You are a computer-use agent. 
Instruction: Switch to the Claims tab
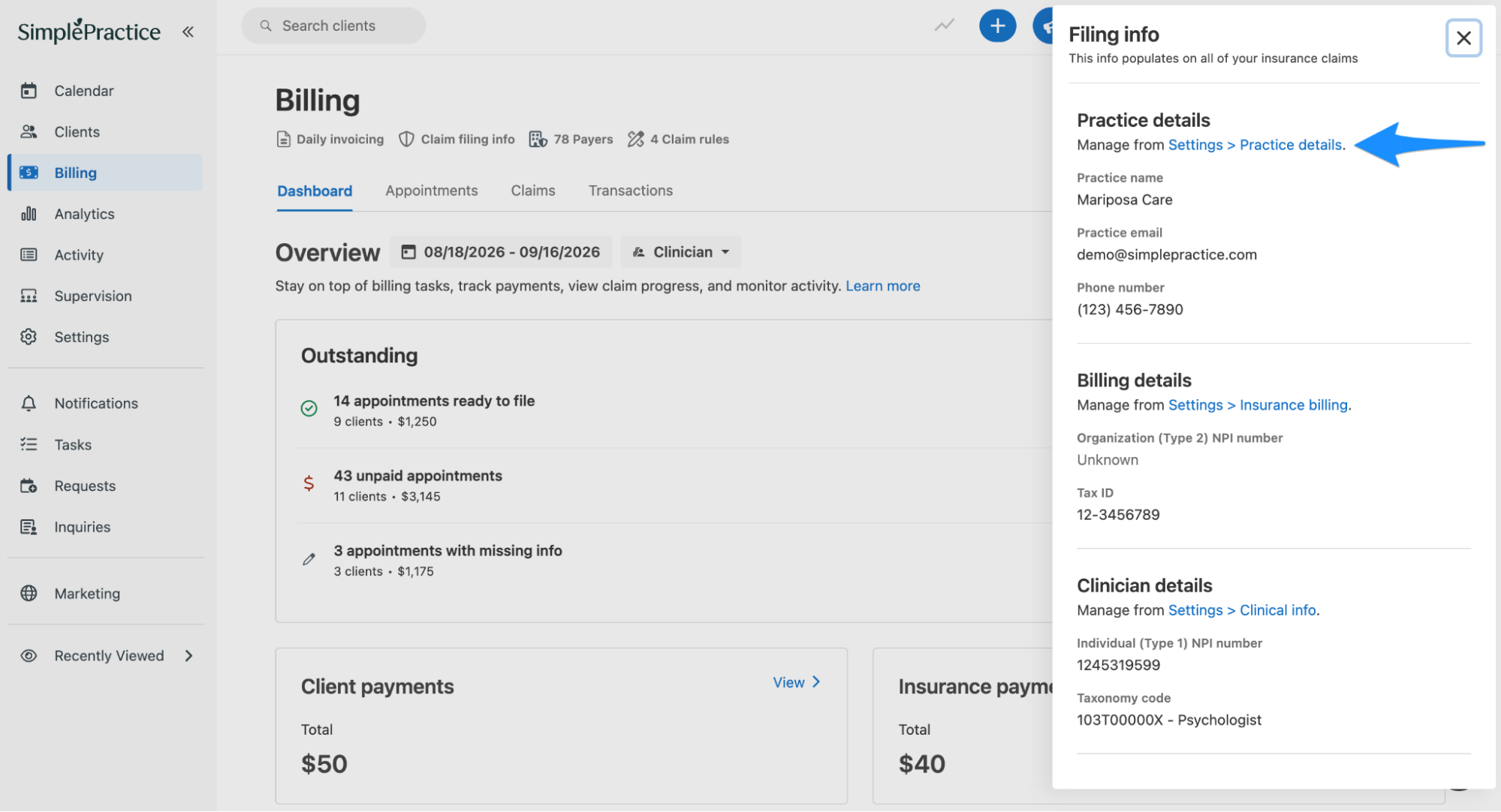pyautogui.click(x=533, y=191)
